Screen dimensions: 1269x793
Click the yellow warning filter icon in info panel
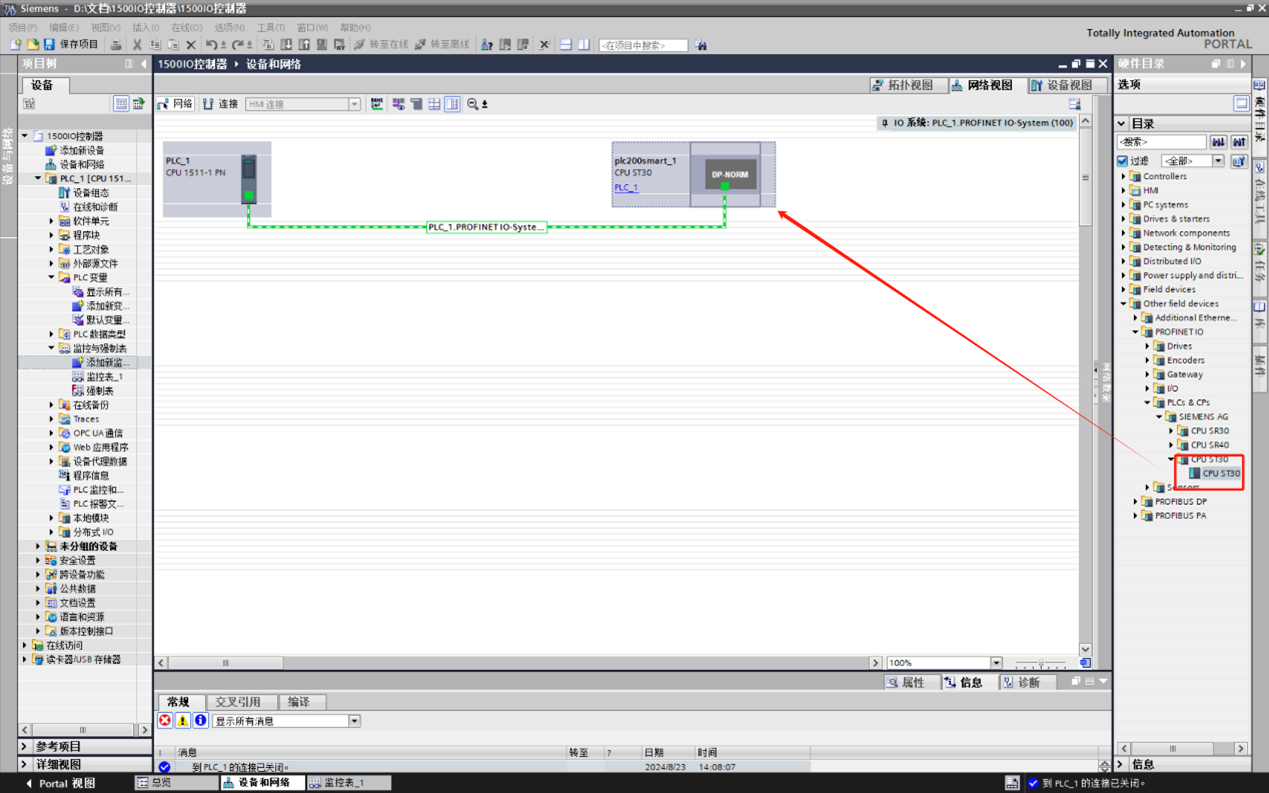coord(183,721)
